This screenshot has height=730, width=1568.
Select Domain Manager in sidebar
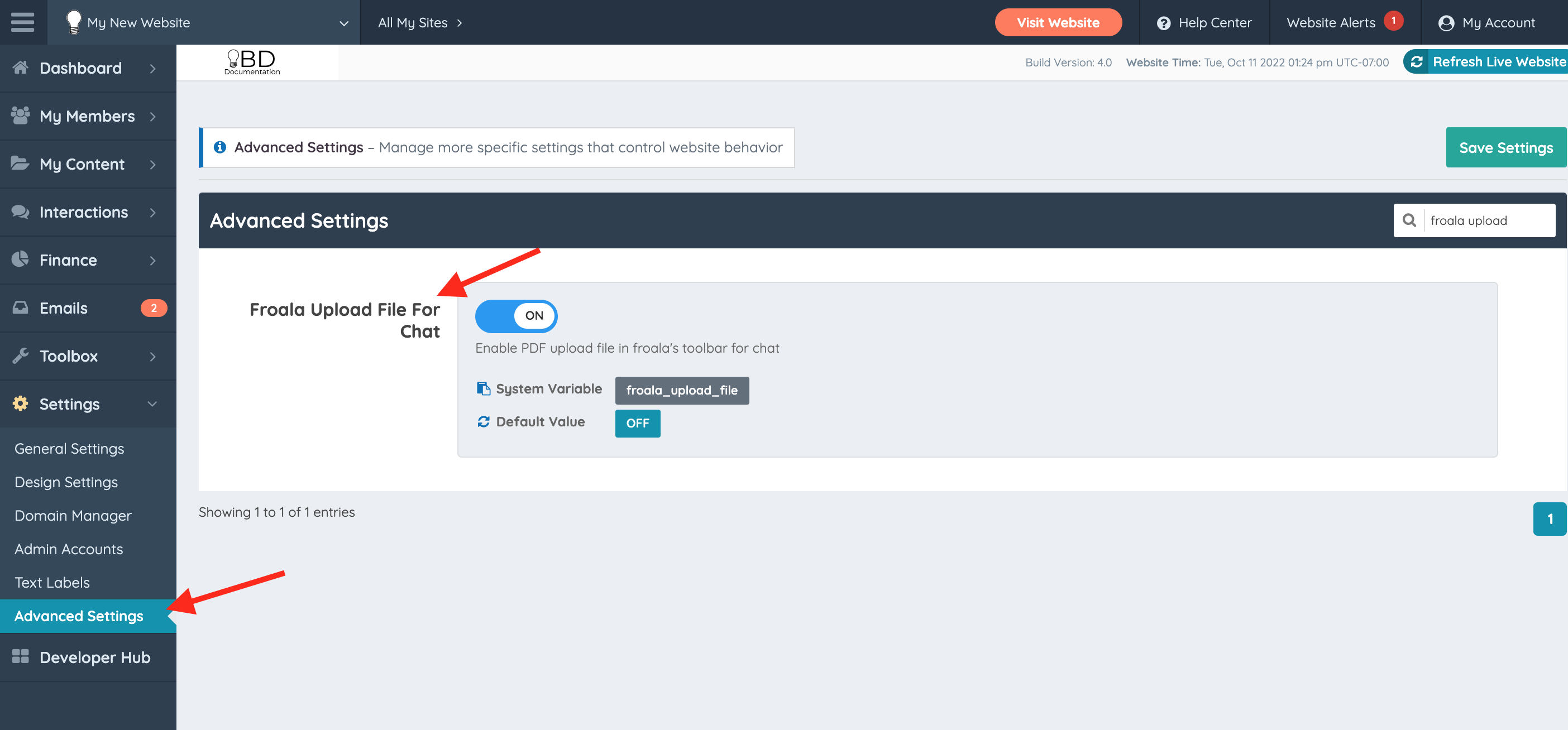(73, 515)
